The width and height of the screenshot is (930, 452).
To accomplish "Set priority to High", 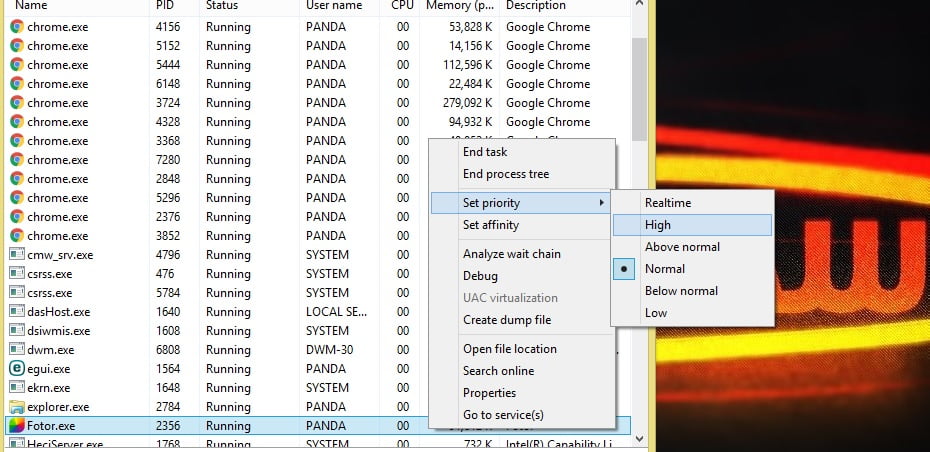I will click(x=659, y=225).
